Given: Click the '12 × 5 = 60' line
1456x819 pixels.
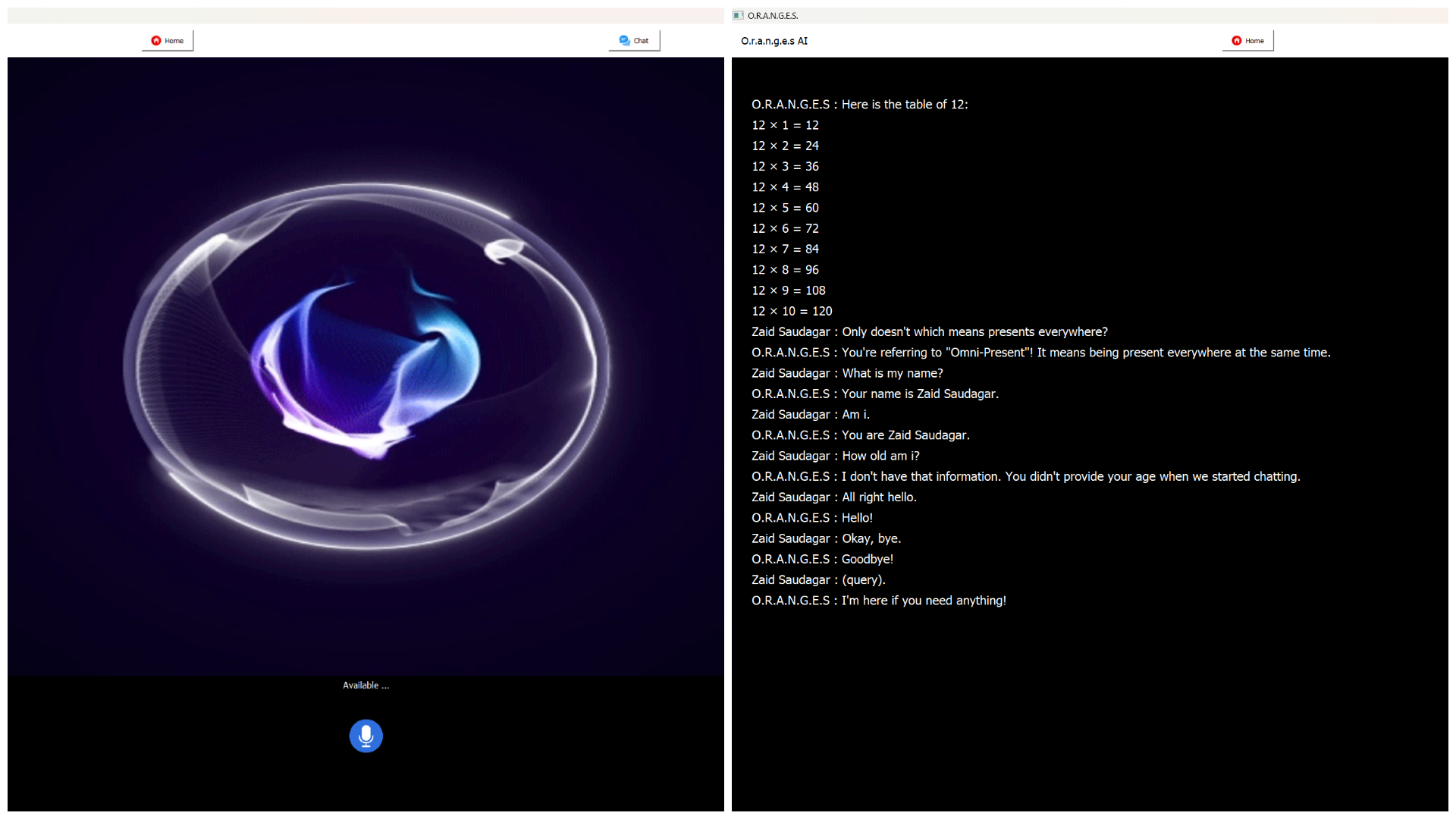Looking at the screenshot, I should click(785, 208).
